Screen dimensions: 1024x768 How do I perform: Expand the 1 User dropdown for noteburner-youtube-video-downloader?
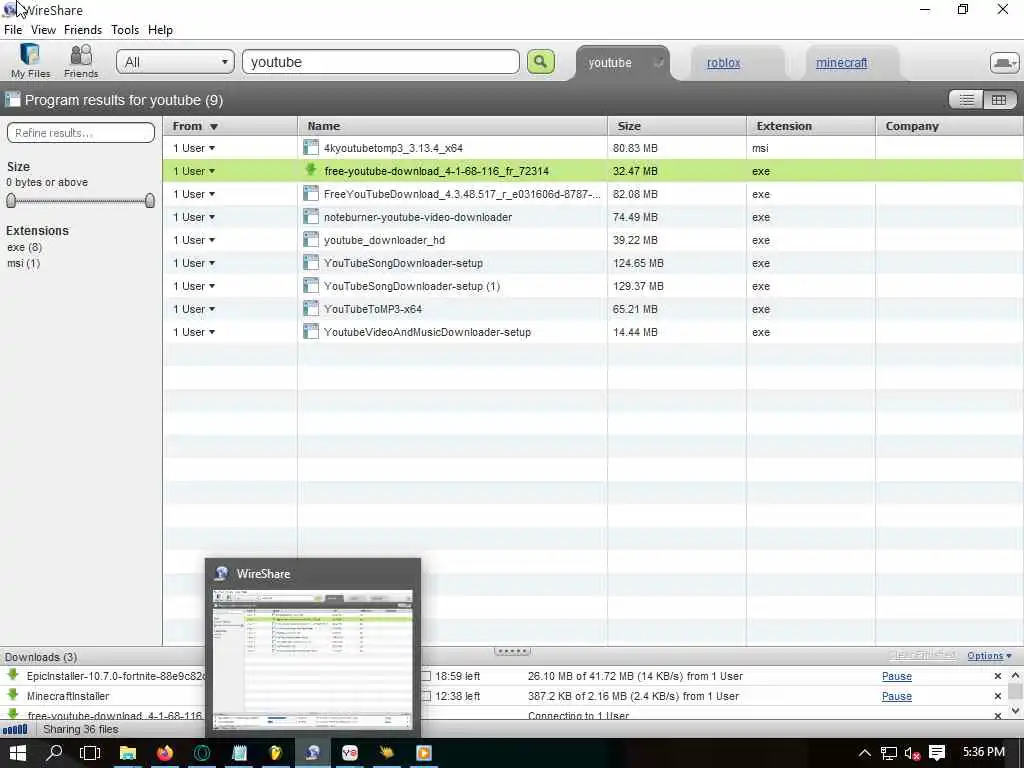194,217
